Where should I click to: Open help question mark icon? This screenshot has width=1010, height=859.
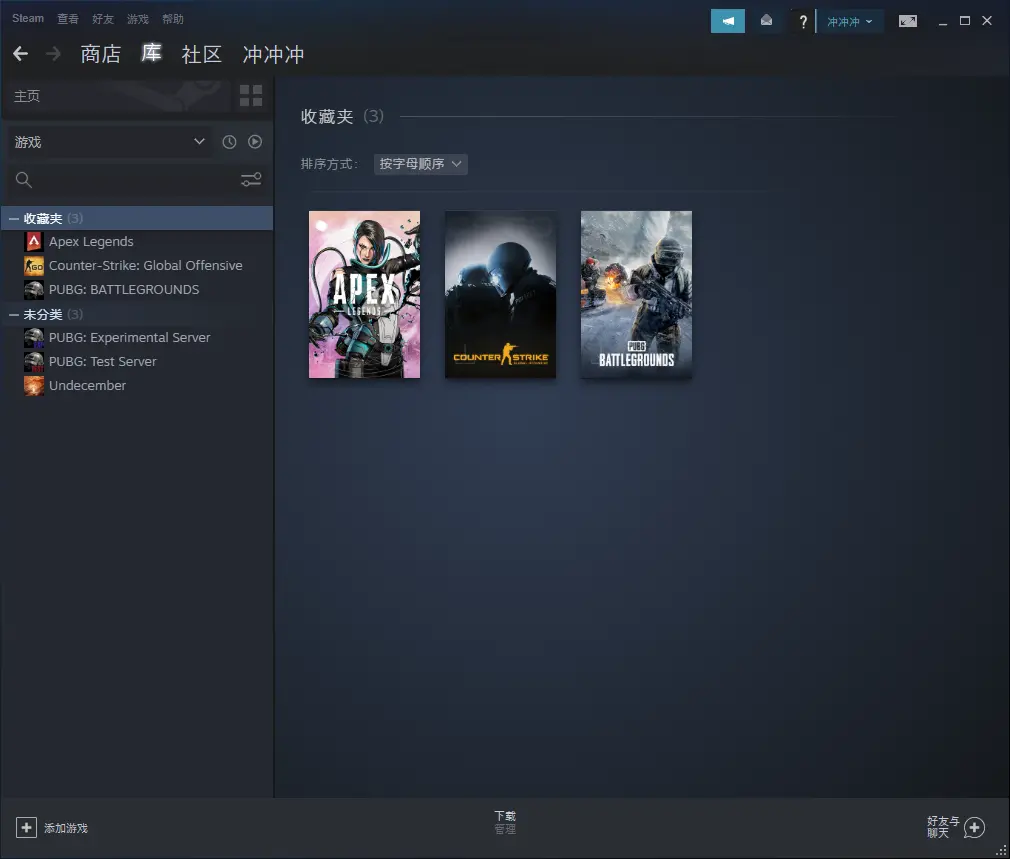click(x=803, y=22)
